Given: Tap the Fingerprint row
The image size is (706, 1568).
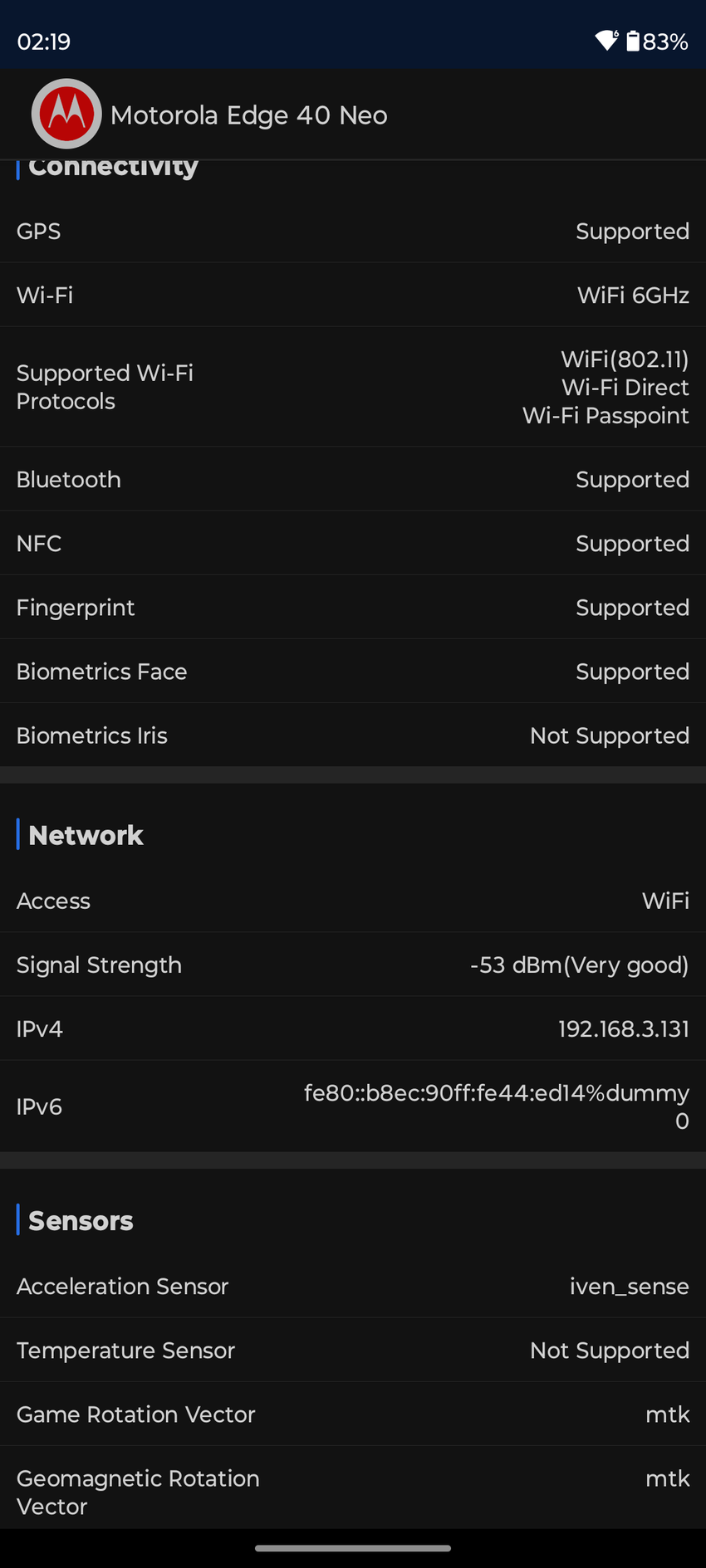Looking at the screenshot, I should (x=353, y=608).
